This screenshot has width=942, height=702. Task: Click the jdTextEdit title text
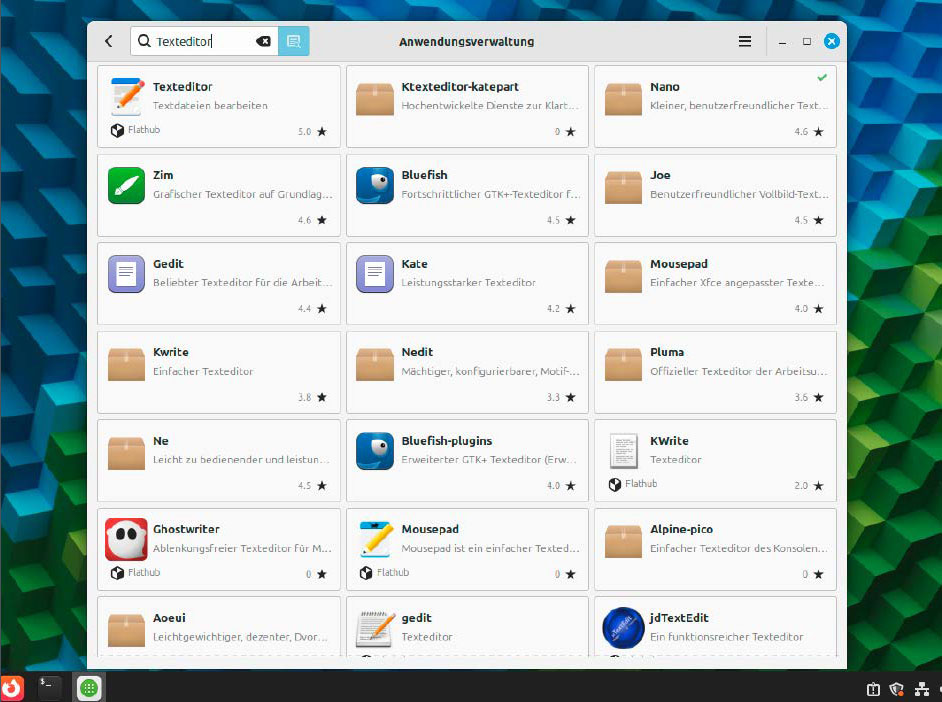point(679,617)
